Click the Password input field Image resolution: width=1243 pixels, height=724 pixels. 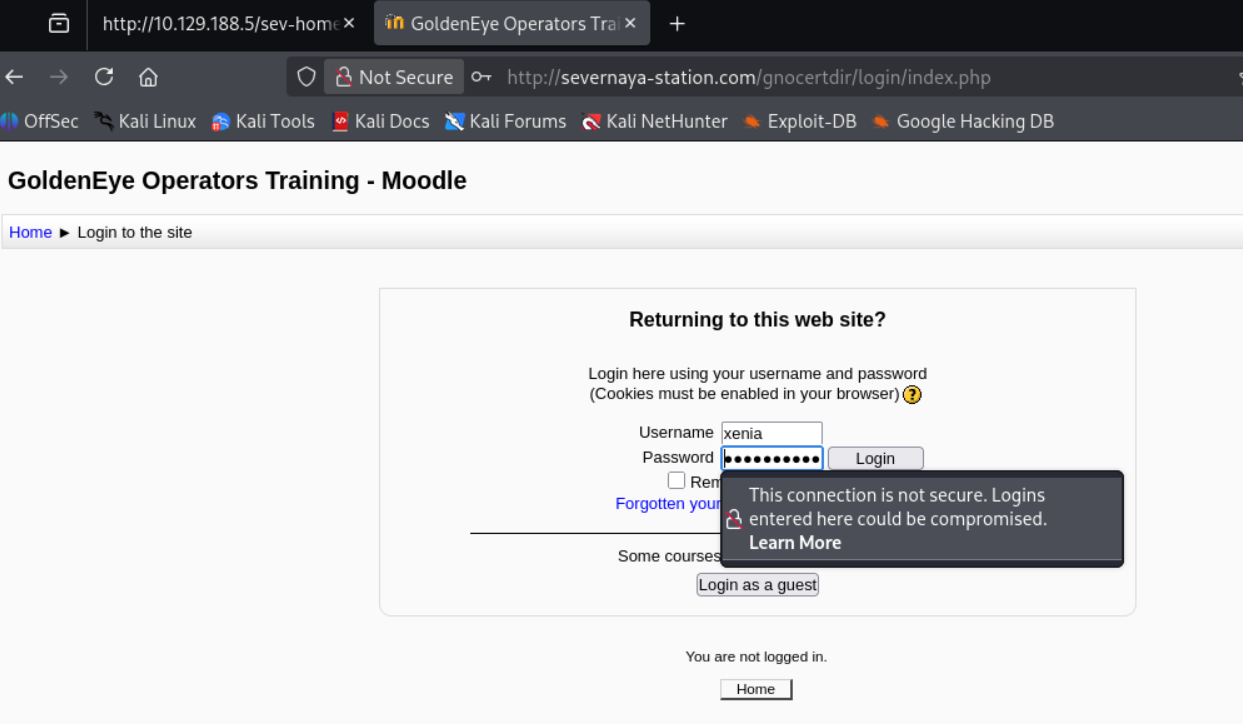click(771, 458)
